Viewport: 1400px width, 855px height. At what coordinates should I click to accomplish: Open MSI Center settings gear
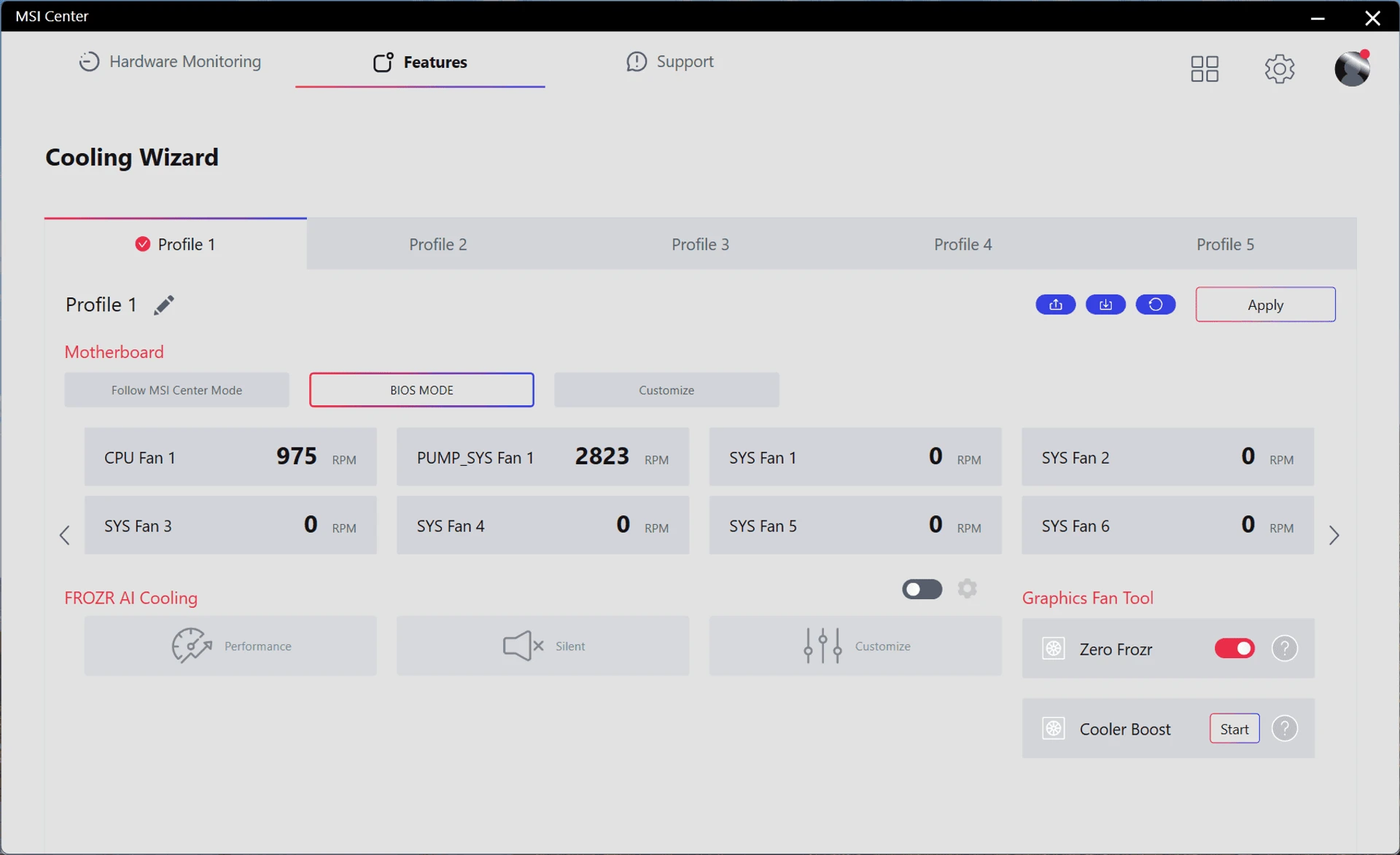point(1280,69)
